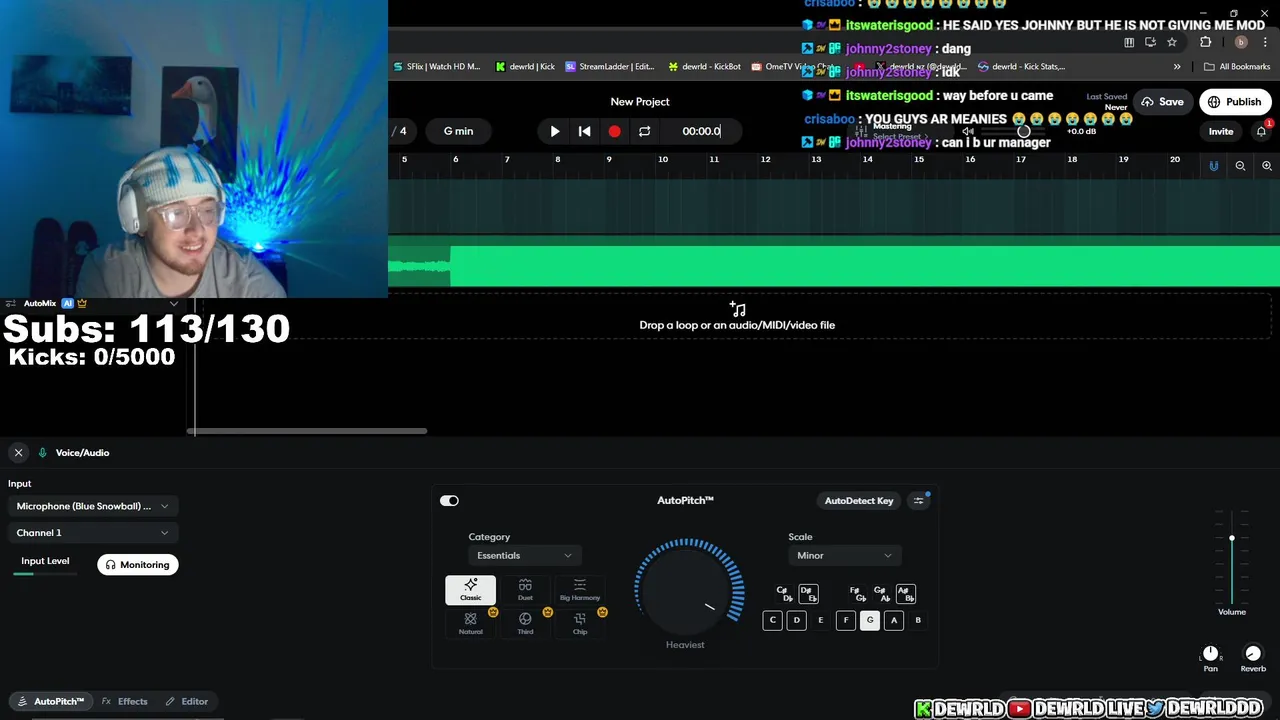Toggle the A note key
Image resolution: width=1280 pixels, height=720 pixels.
coord(894,620)
